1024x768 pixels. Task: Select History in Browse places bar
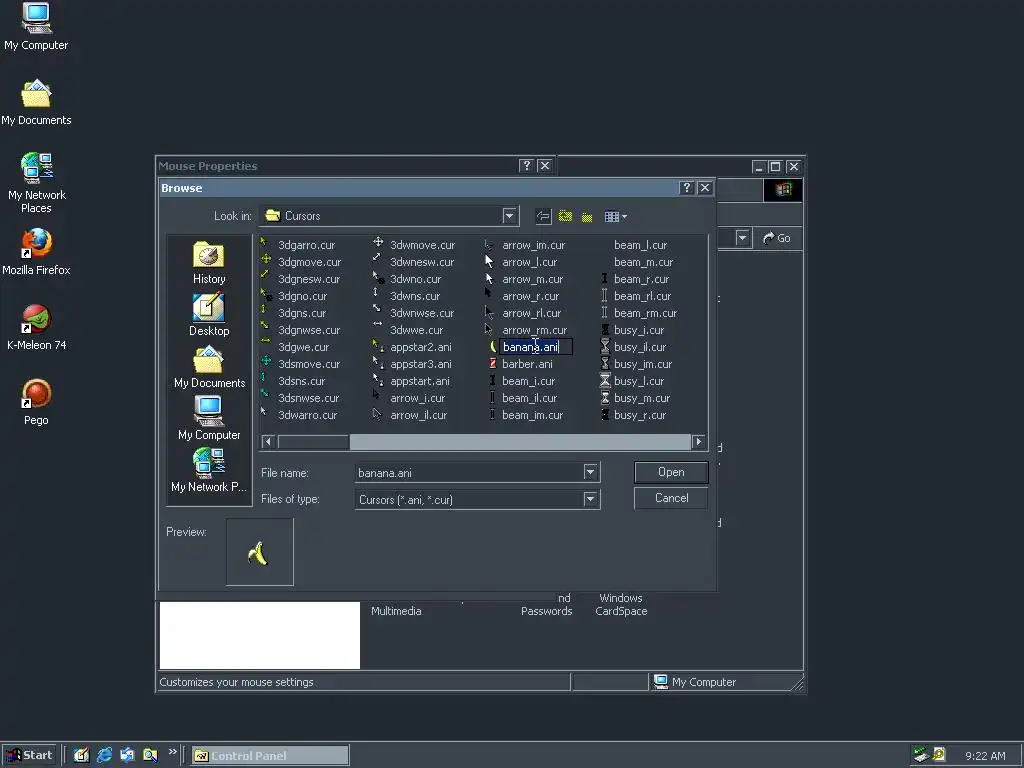click(x=209, y=263)
